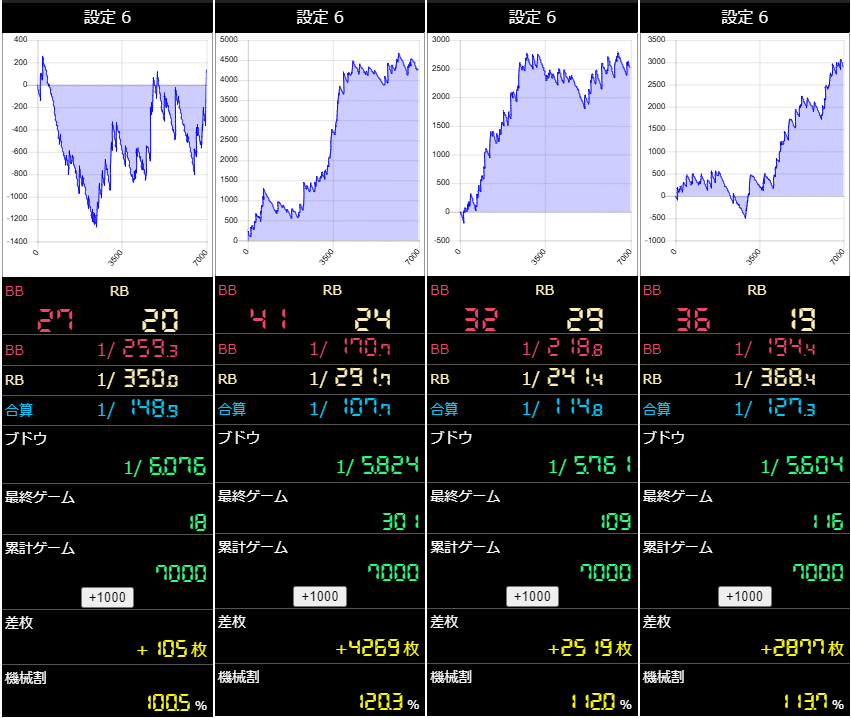Select the 最終ゲーム value 18
Viewport: 851px width, 718px height.
198,523
